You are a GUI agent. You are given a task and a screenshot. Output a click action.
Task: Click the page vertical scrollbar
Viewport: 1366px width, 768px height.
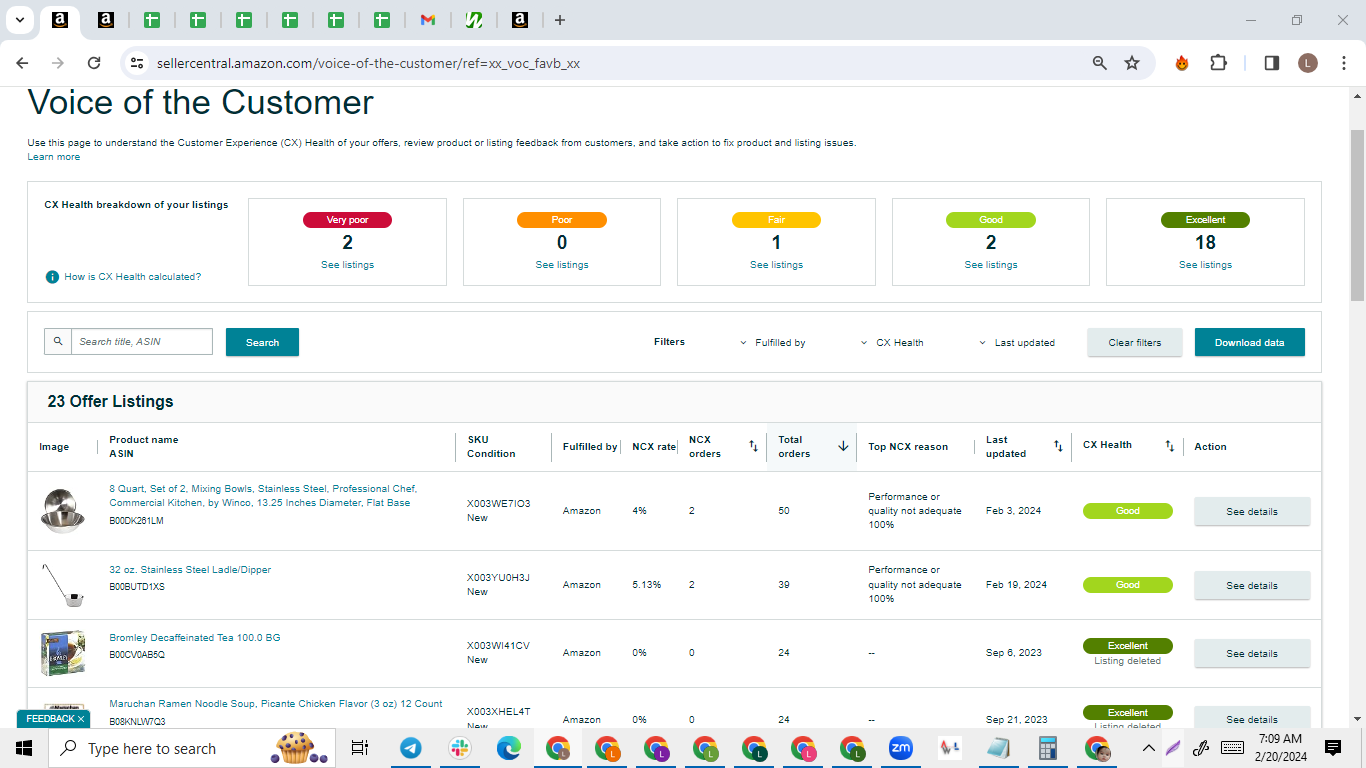1357,215
